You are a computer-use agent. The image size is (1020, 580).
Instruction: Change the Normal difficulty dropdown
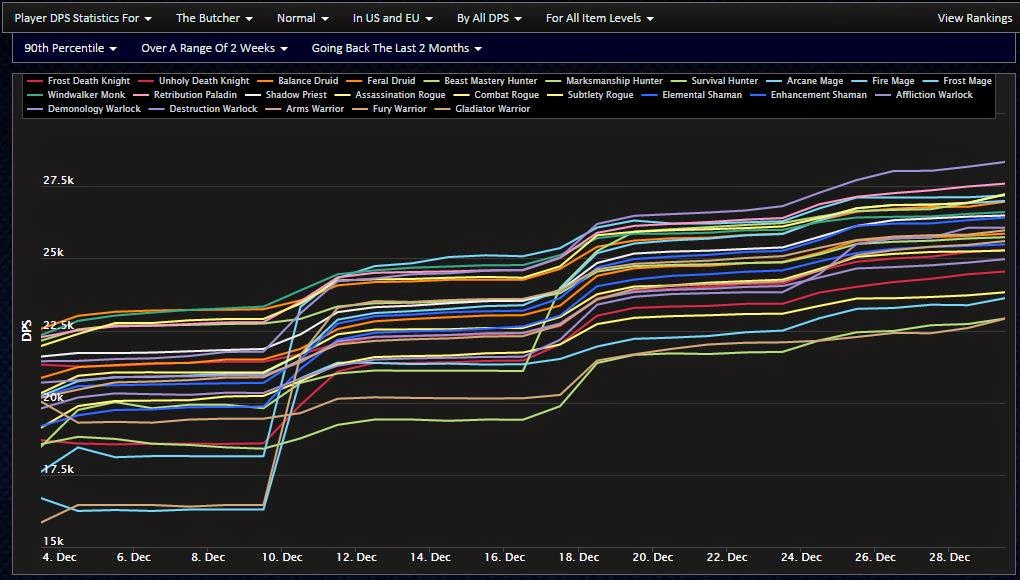pyautogui.click(x=302, y=18)
